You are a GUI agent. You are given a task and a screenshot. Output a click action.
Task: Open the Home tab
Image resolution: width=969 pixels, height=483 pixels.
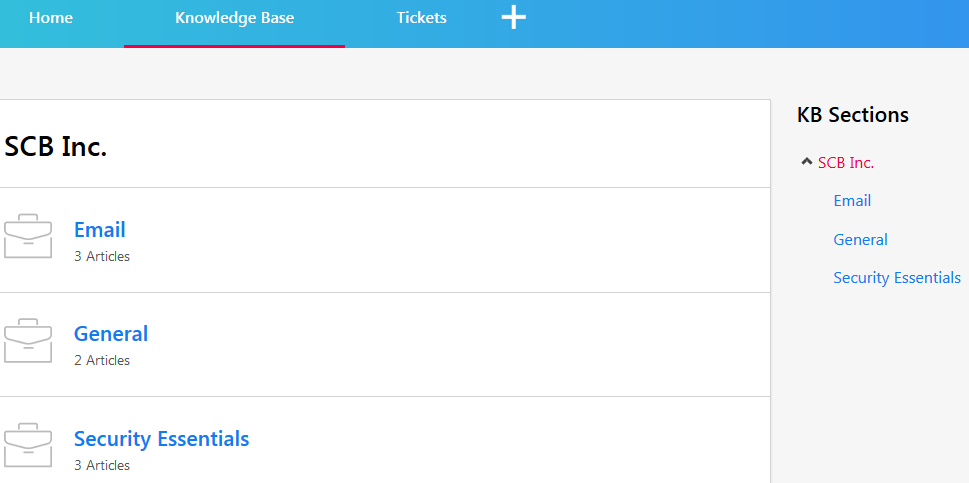coord(51,18)
